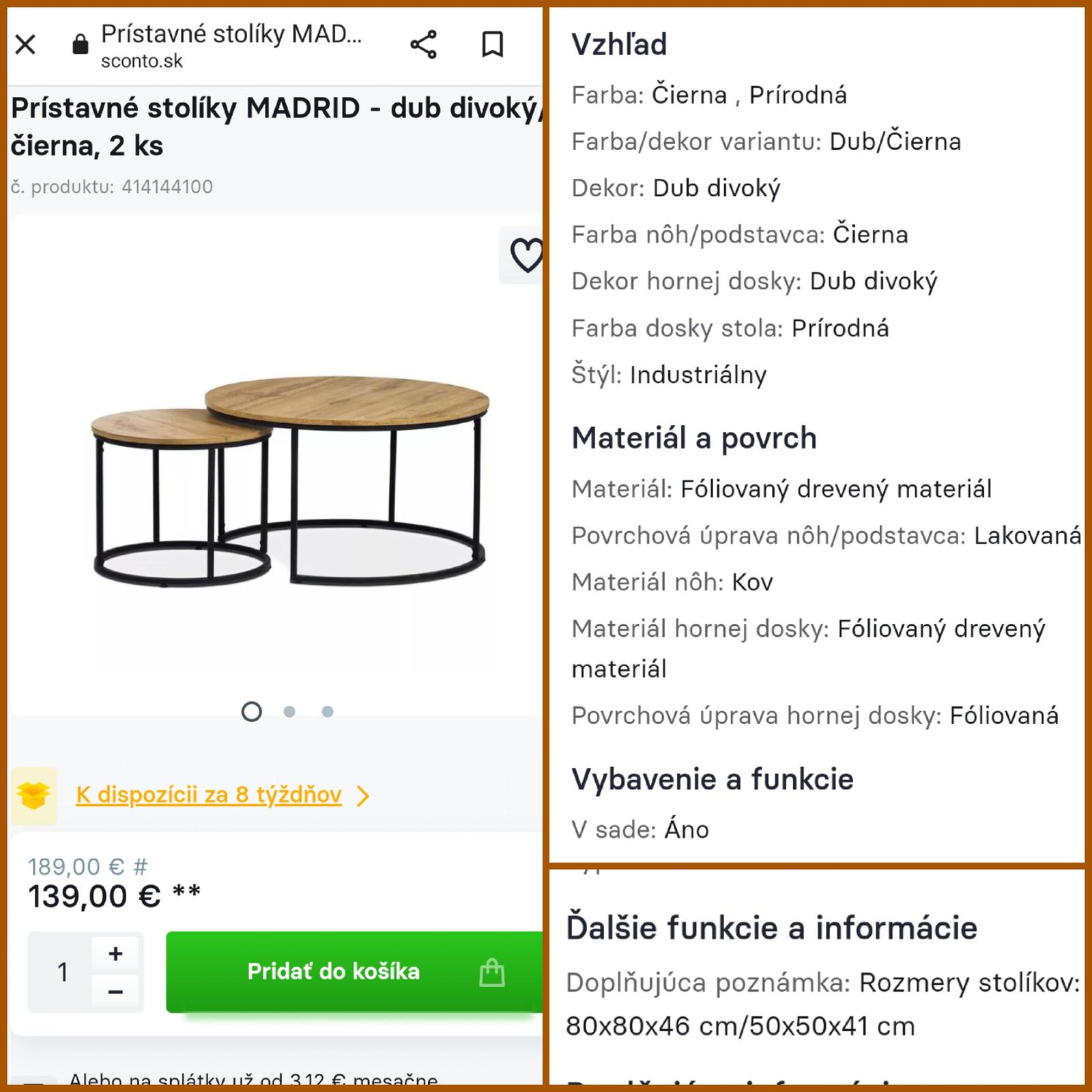Tap the padlock site security icon
Image resolution: width=1092 pixels, height=1092 pixels.
81,45
